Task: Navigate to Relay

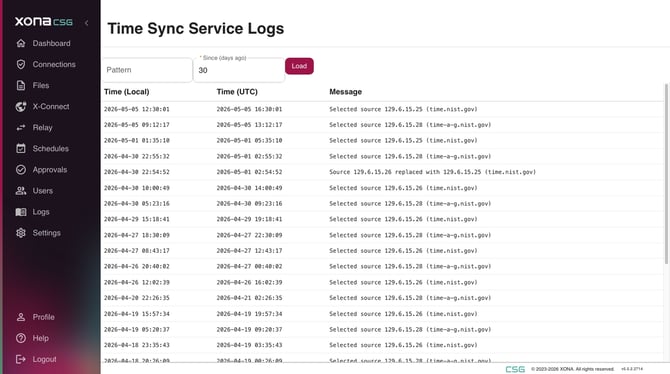Action: click(x=42, y=127)
